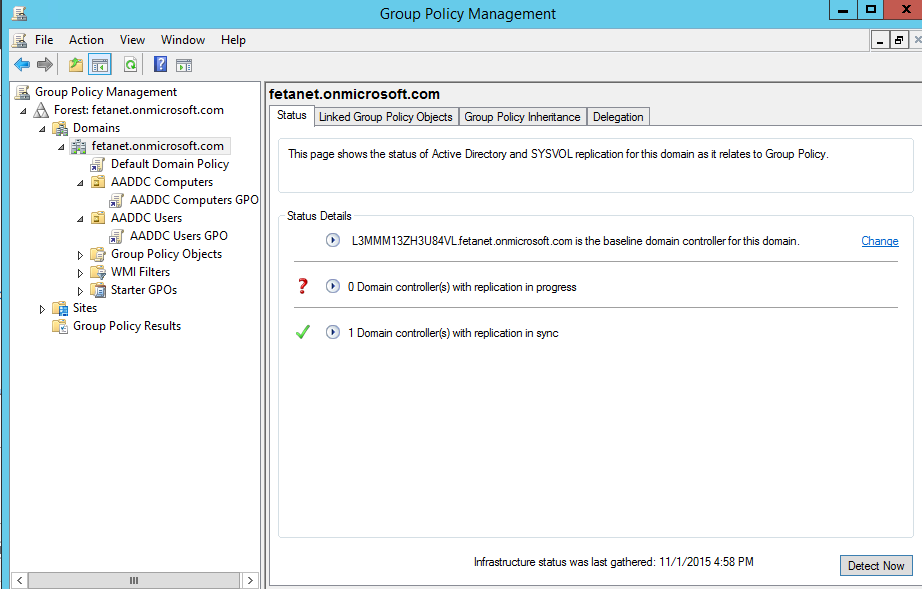Select the Default Domain Policy GPO icon
922x589 pixels.
pos(98,164)
